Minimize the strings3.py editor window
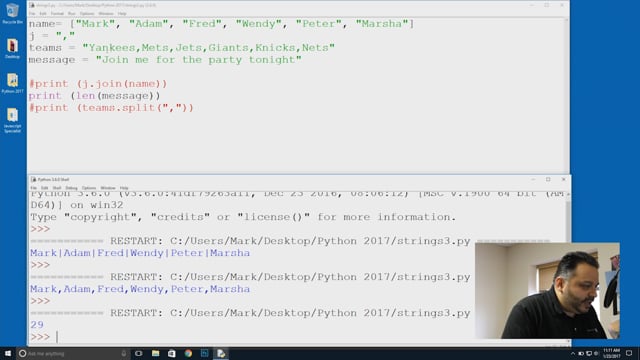The image size is (640, 360). [532, 5]
